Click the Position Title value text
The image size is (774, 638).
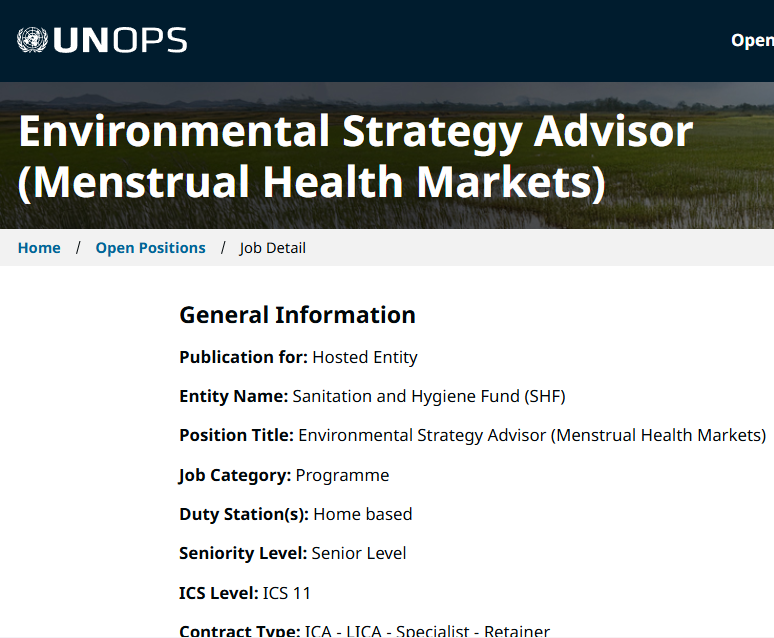tap(532, 436)
